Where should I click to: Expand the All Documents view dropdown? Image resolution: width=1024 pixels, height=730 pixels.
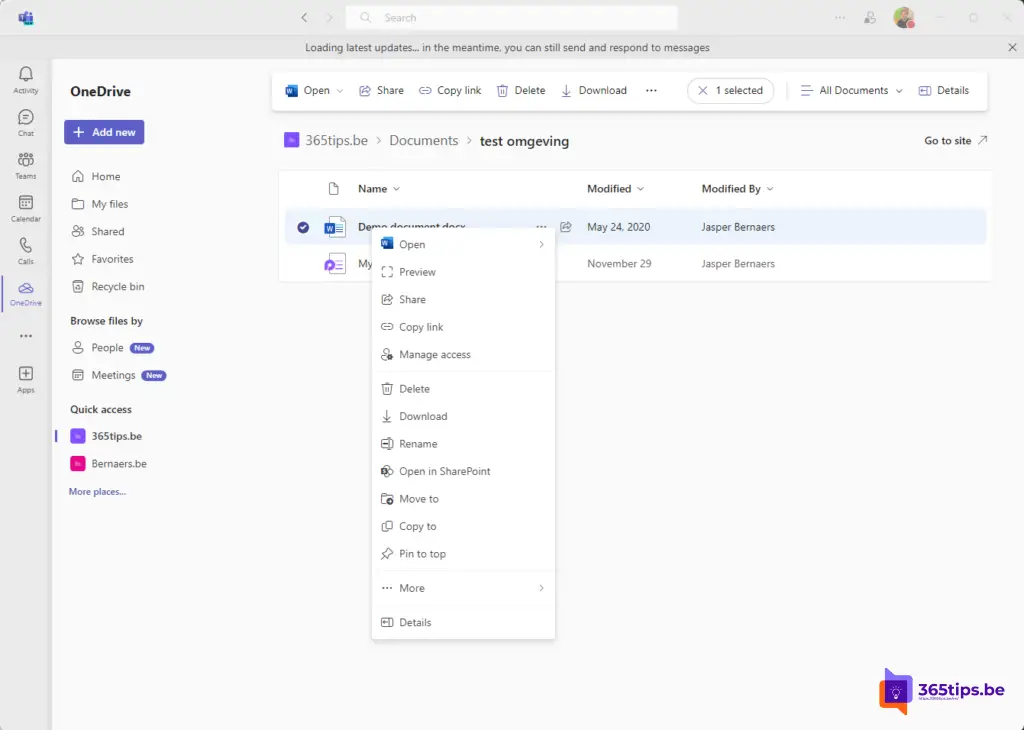[852, 90]
